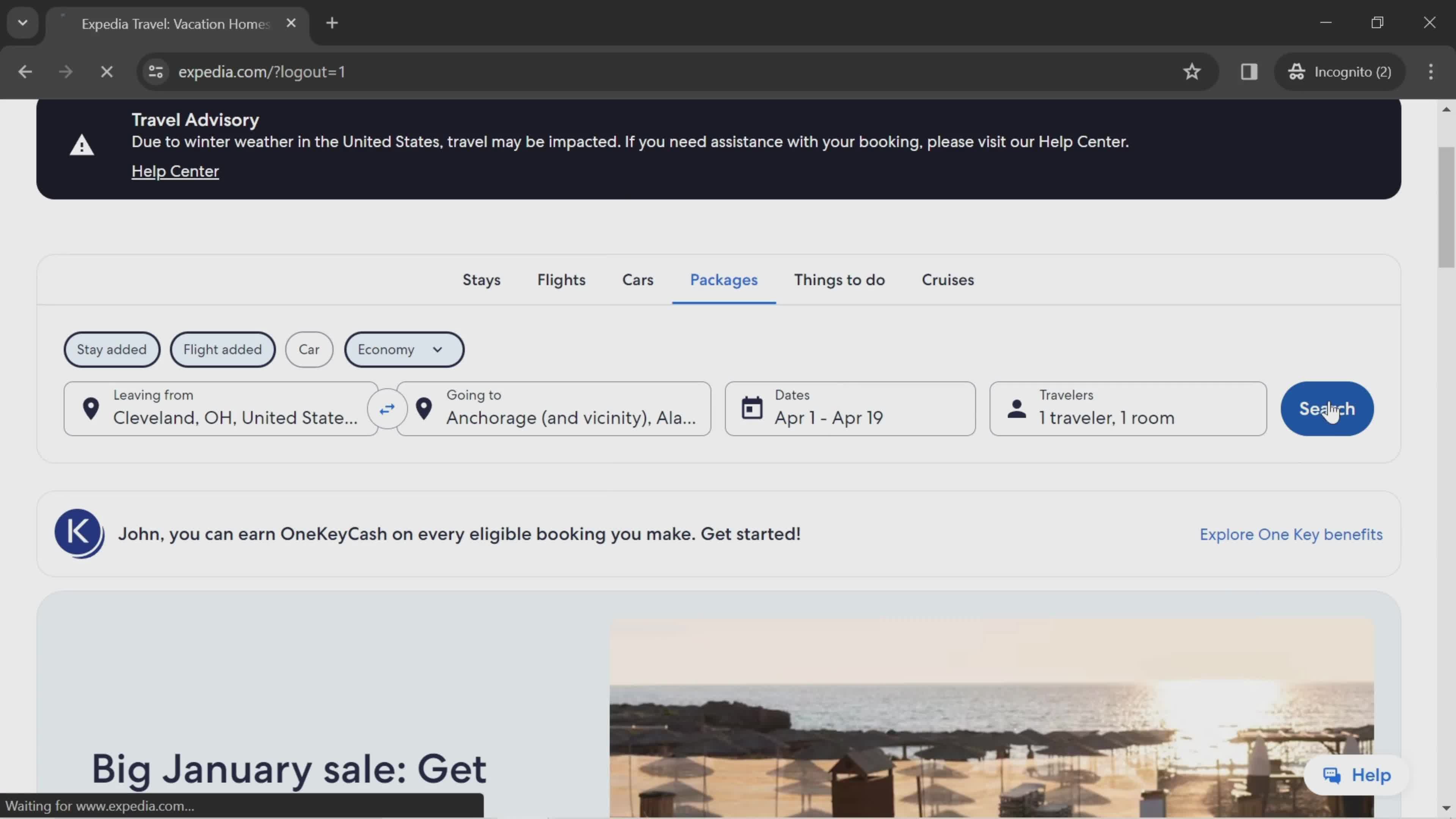Toggle the Car pill

(x=309, y=349)
